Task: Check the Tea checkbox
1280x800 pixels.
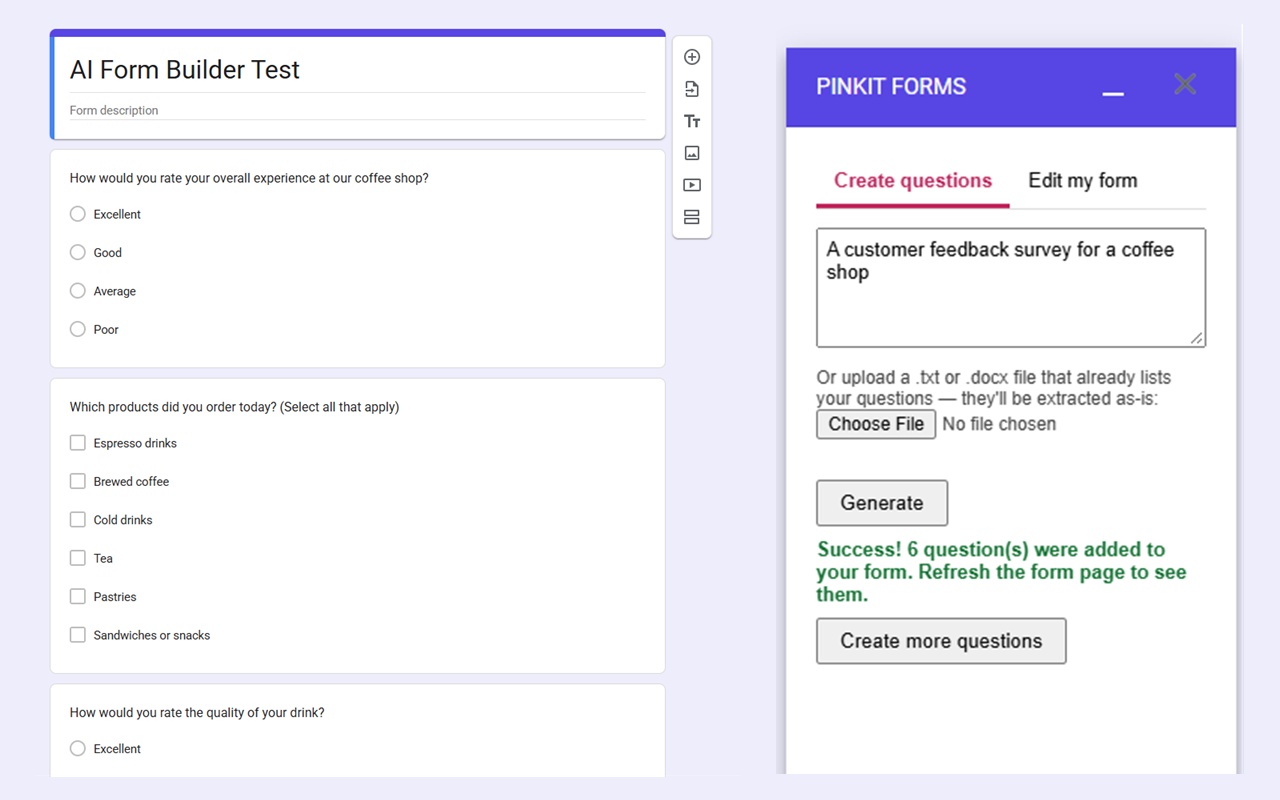Action: (x=78, y=558)
